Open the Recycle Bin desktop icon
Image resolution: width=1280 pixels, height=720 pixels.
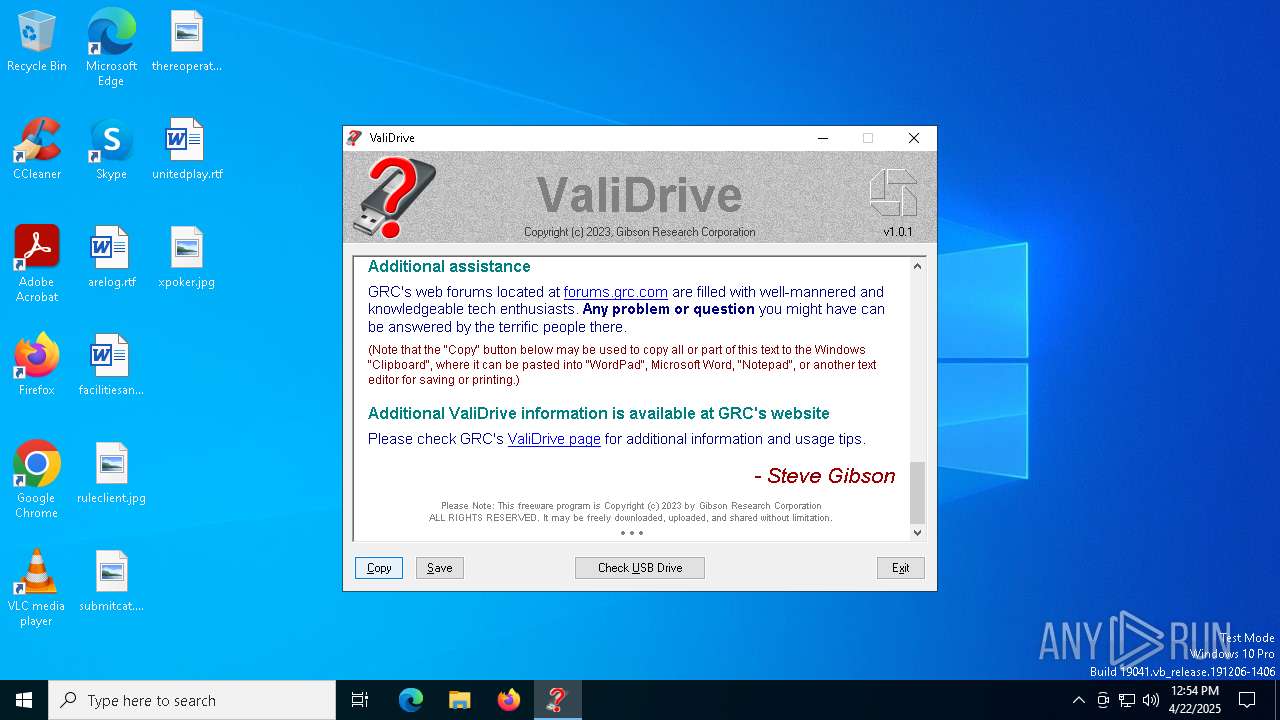click(x=37, y=42)
